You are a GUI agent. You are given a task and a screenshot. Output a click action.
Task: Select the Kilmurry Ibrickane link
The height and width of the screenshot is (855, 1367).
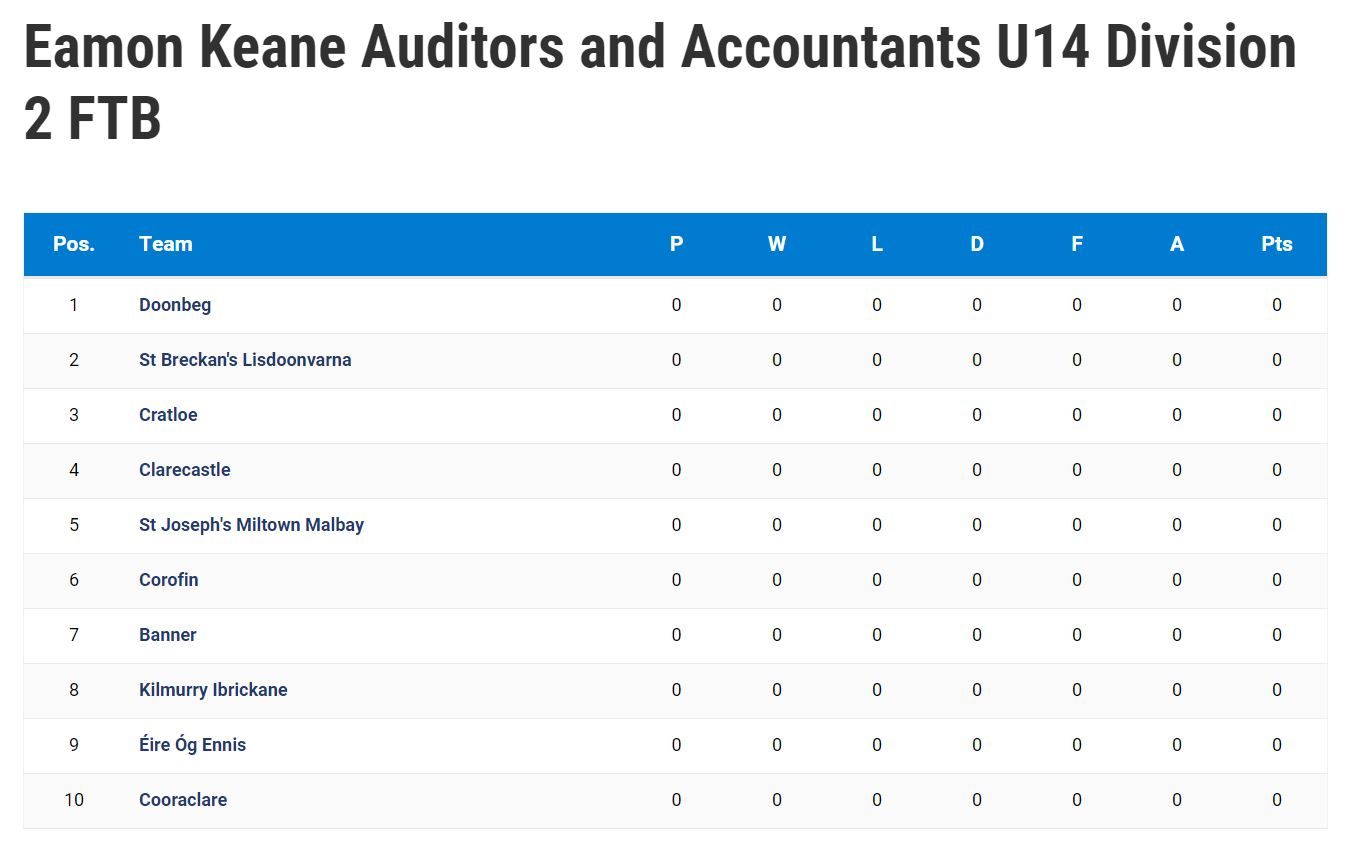coord(213,690)
